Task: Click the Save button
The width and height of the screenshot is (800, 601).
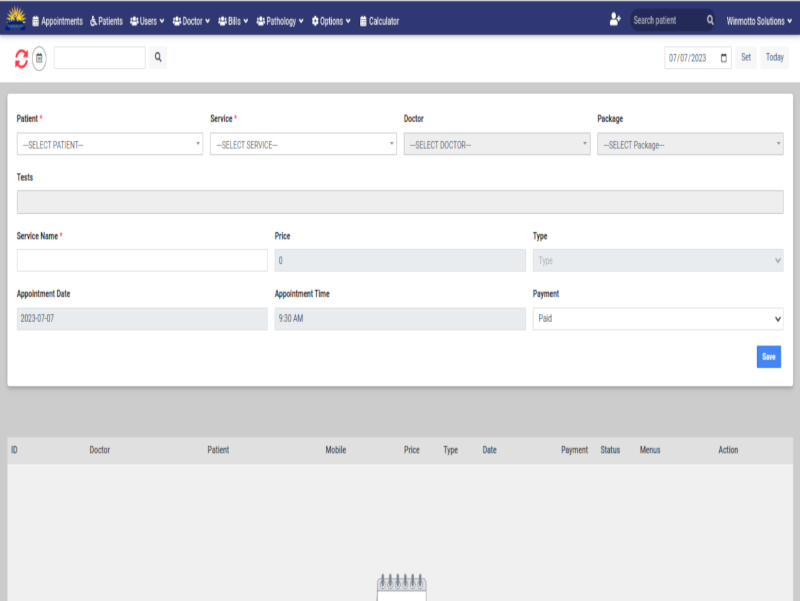Action: (x=768, y=356)
